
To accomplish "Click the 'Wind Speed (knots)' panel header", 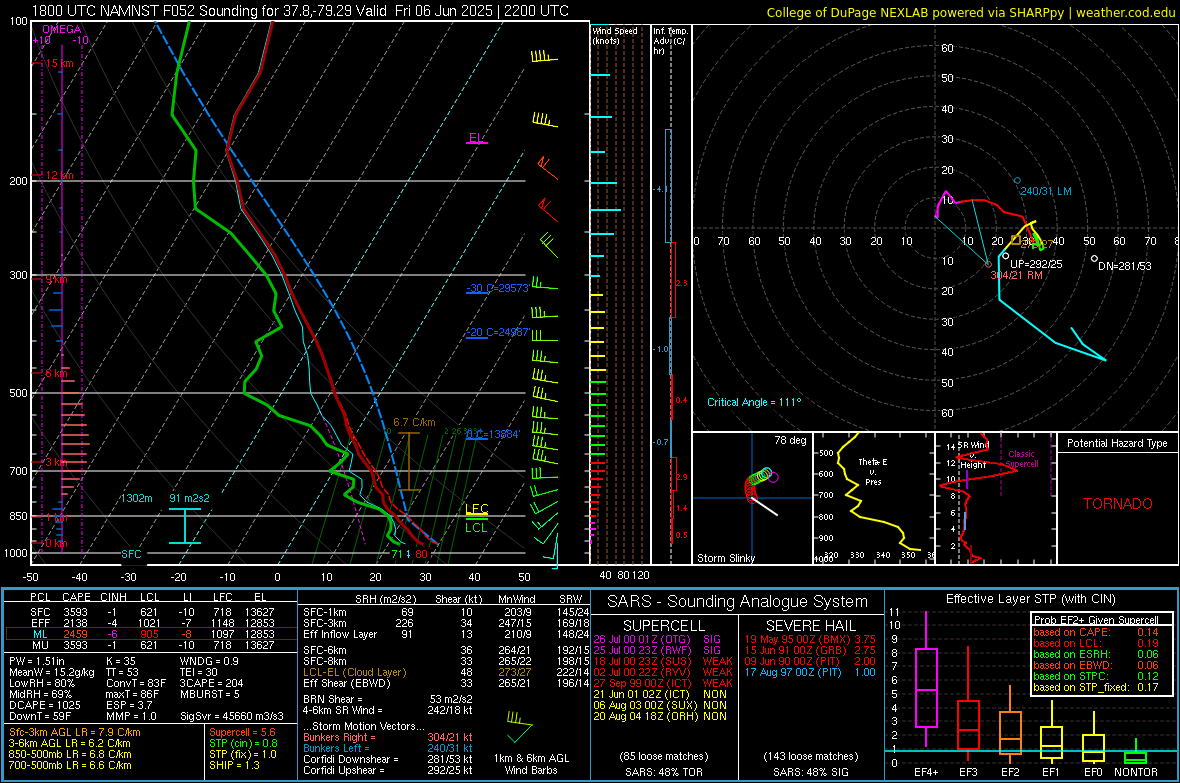I will 615,35.
